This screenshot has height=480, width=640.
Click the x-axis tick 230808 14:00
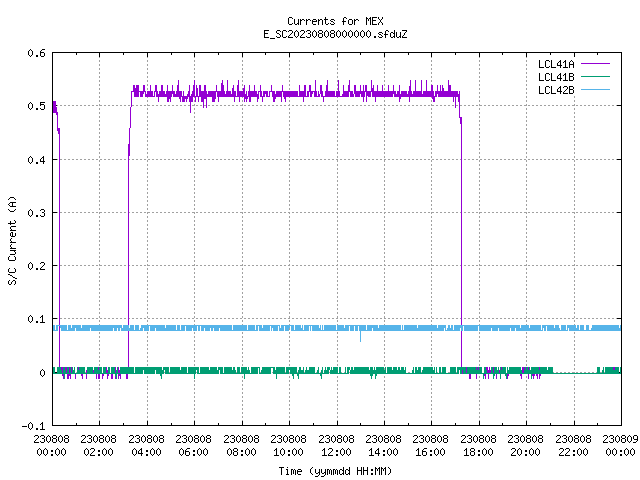point(383,446)
